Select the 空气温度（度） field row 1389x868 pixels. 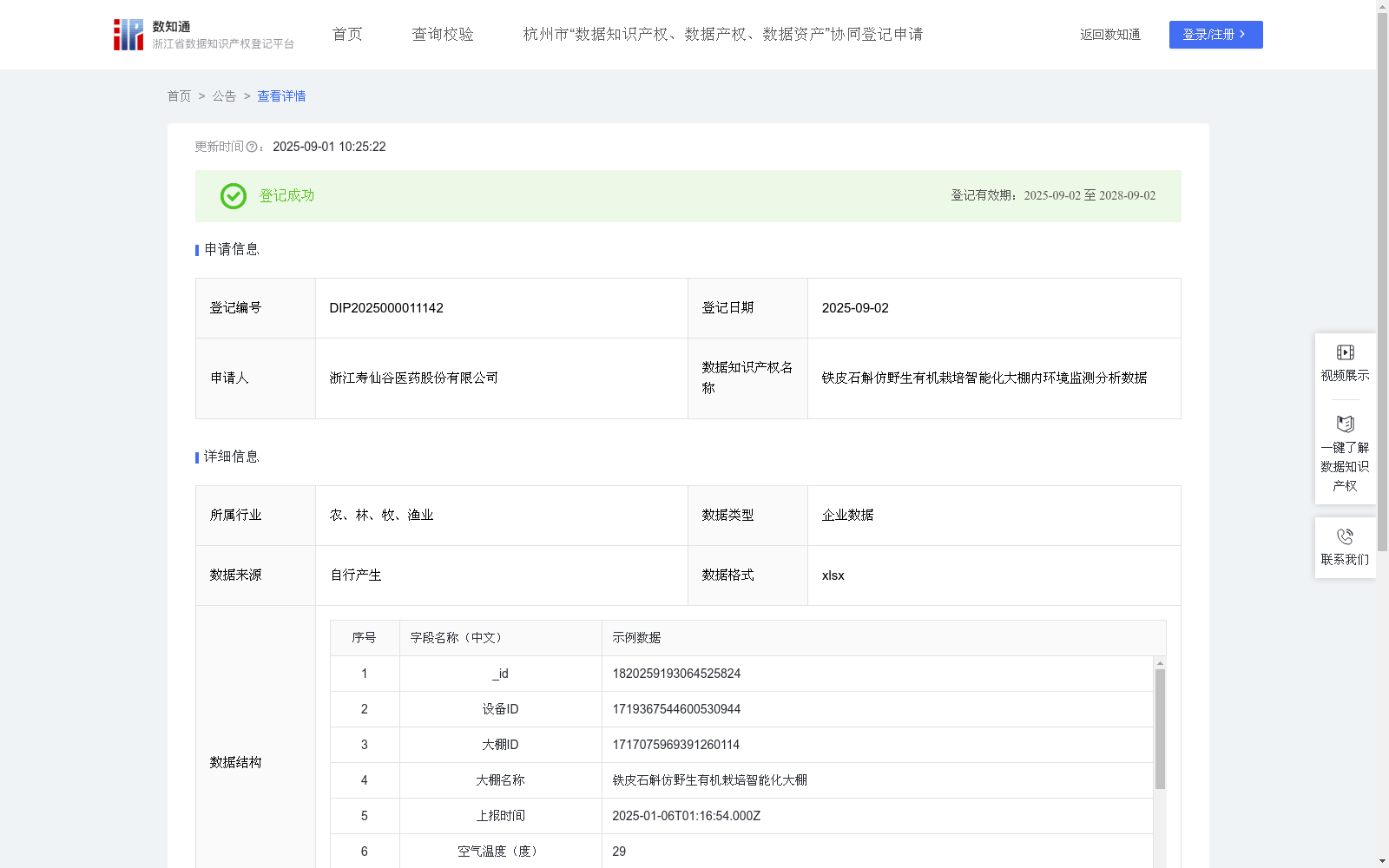pyautogui.click(x=742, y=852)
